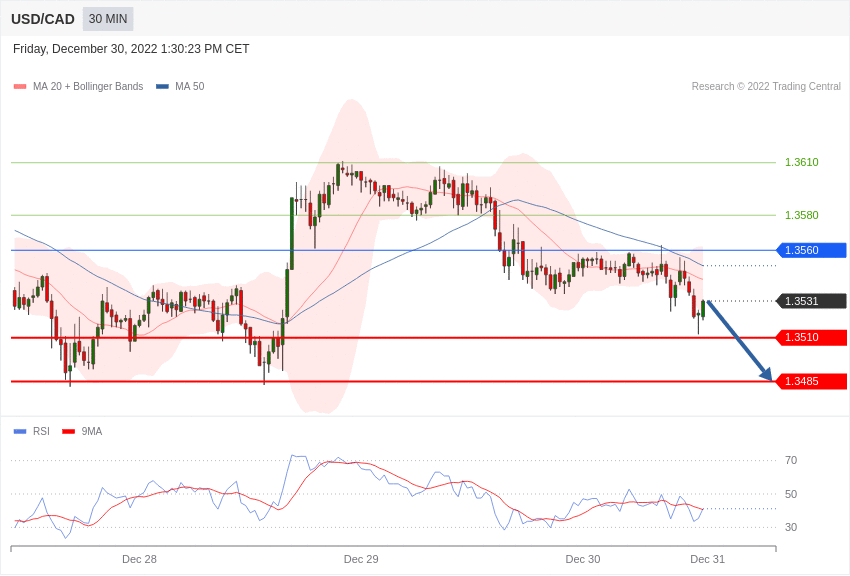Screen dimensions: 850x576
Task: Click the RSI 30 level label
Action: tap(791, 527)
